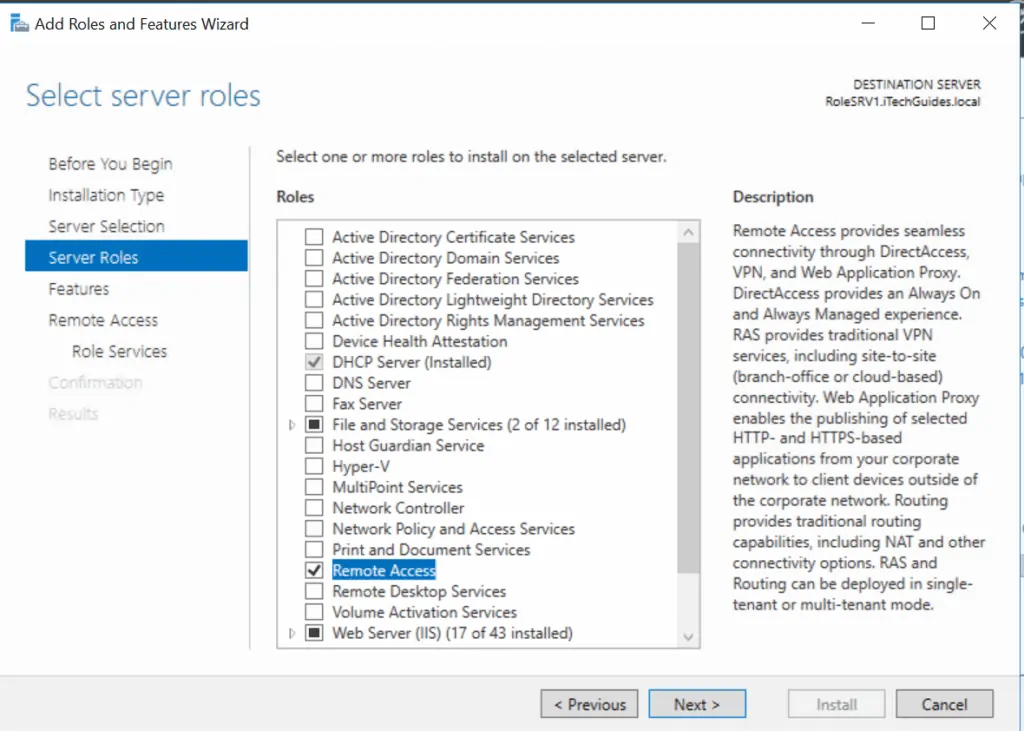The width and height of the screenshot is (1024, 731).
Task: Open Role Services step in sidebar
Action: click(x=120, y=351)
